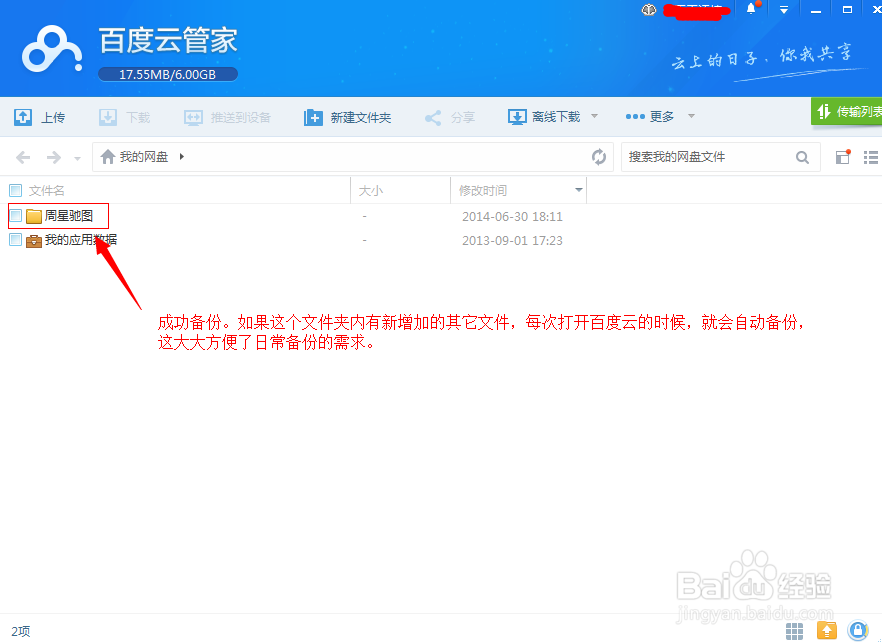Go forward with the right arrow

pyautogui.click(x=53, y=157)
